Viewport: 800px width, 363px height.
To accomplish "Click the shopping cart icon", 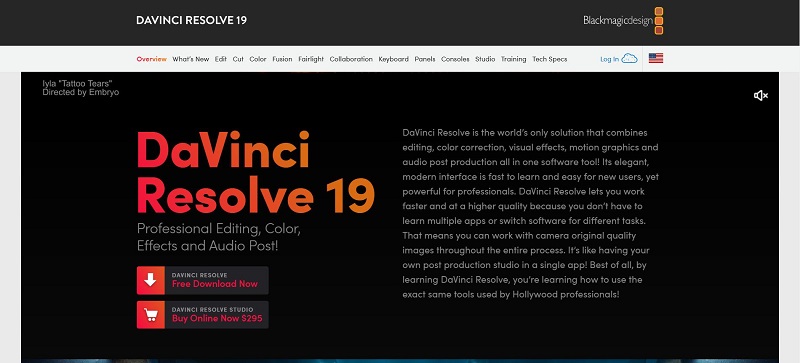I will click(x=151, y=315).
